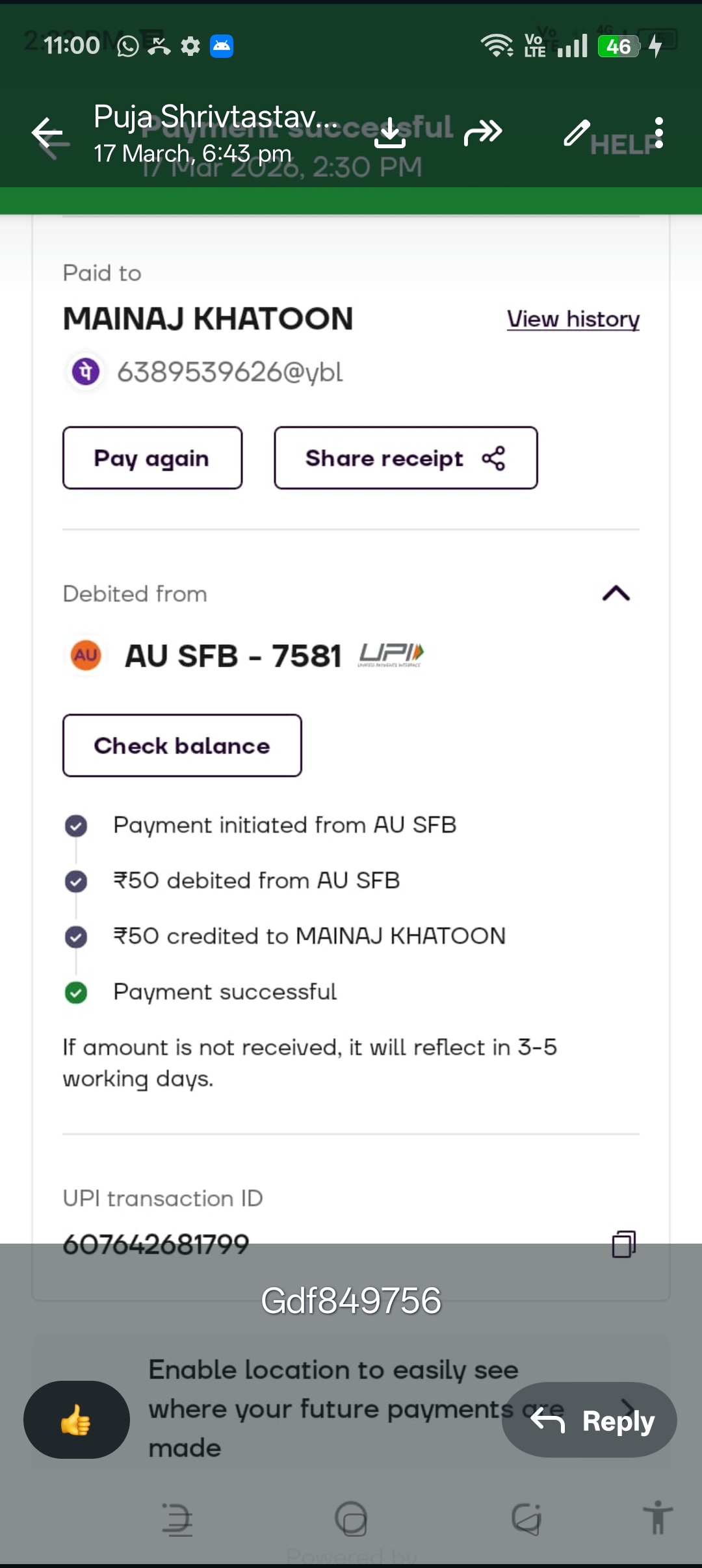Tap the Reply button
Image resolution: width=702 pixels, height=1568 pixels.
point(589,1420)
